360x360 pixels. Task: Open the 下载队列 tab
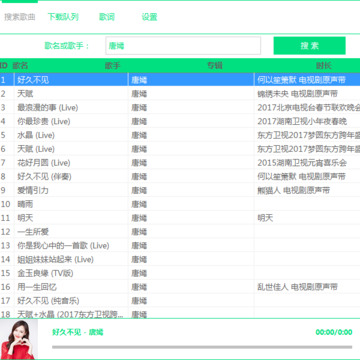(63, 17)
